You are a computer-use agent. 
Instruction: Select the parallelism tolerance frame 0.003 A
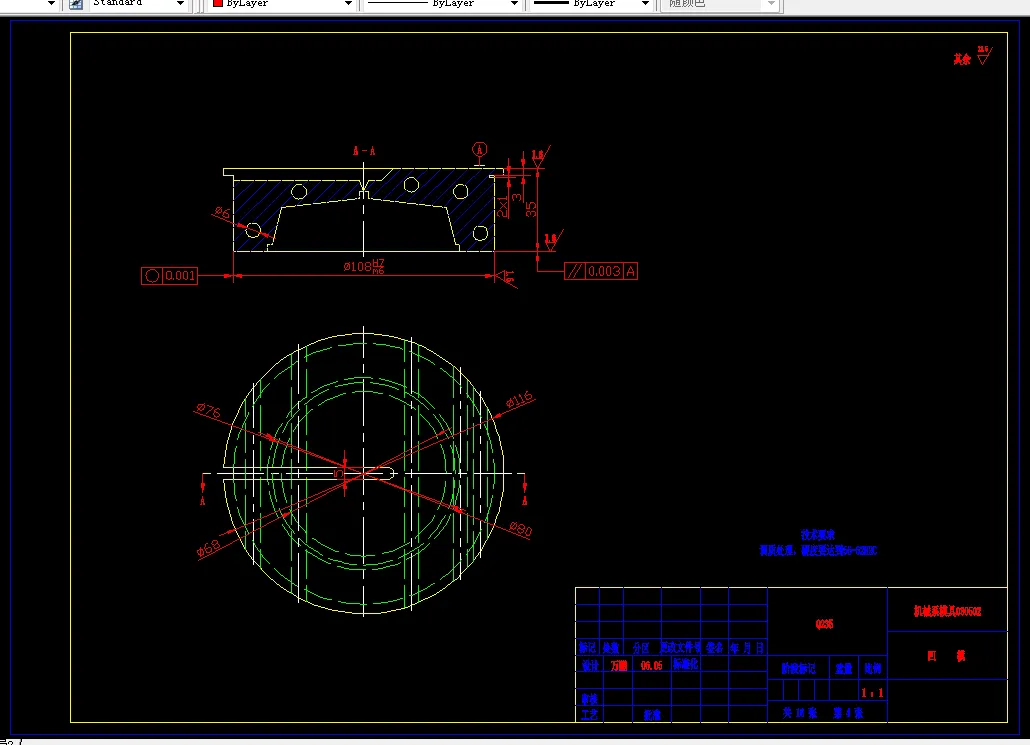(600, 271)
